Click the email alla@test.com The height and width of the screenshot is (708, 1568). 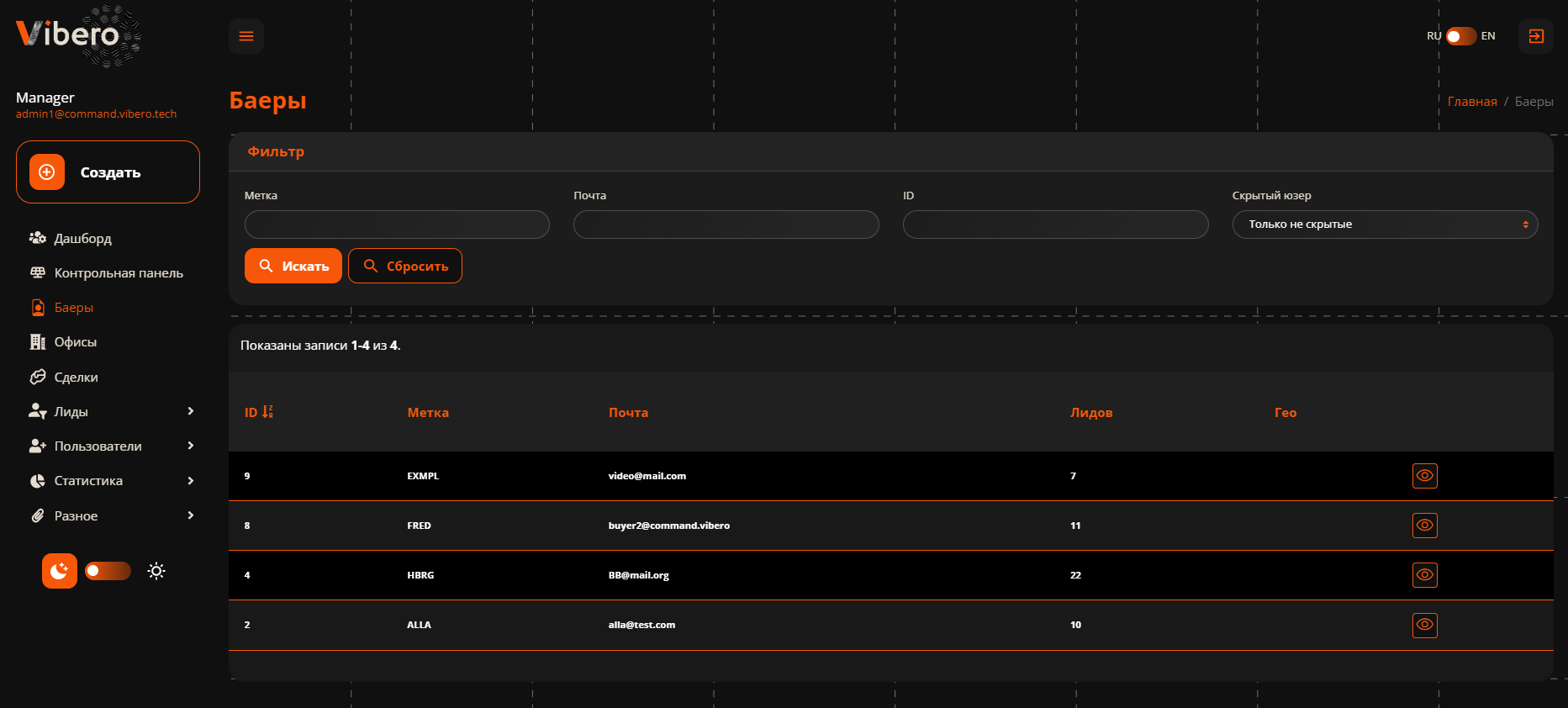pos(641,625)
